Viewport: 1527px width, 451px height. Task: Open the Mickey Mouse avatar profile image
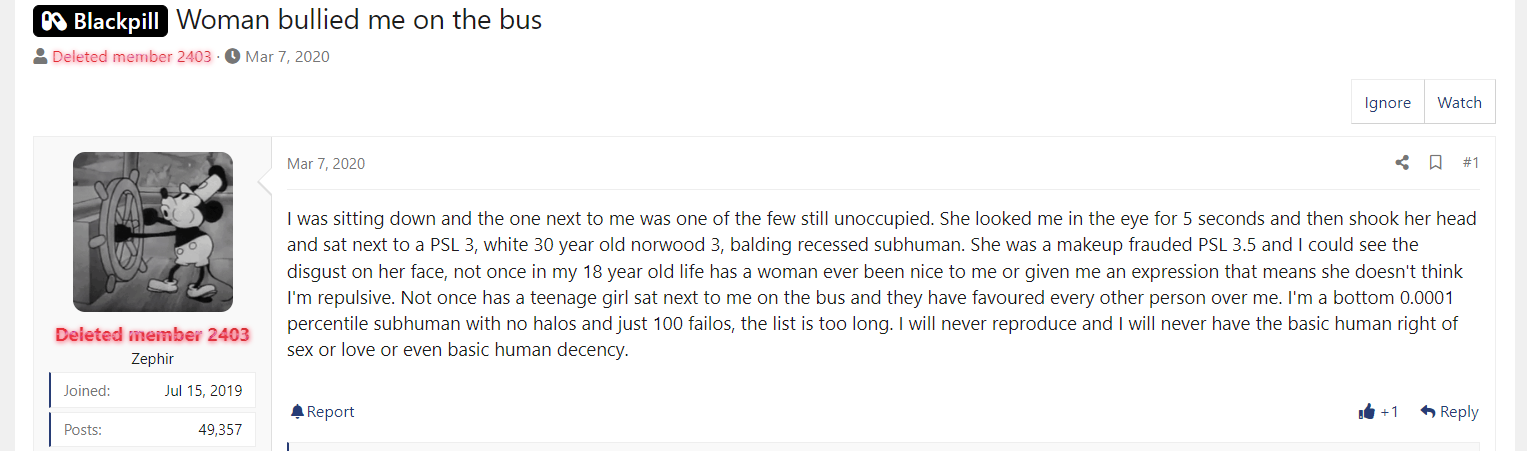[x=153, y=232]
